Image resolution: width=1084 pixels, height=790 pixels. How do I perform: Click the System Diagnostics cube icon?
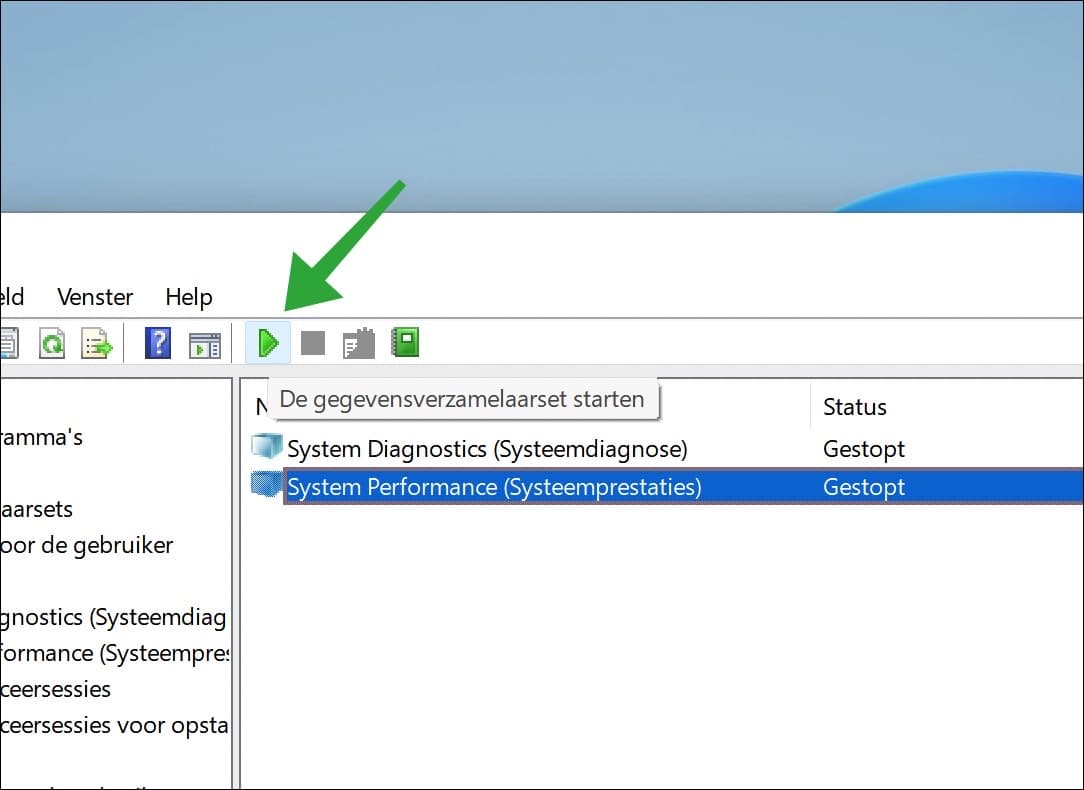pos(266,448)
